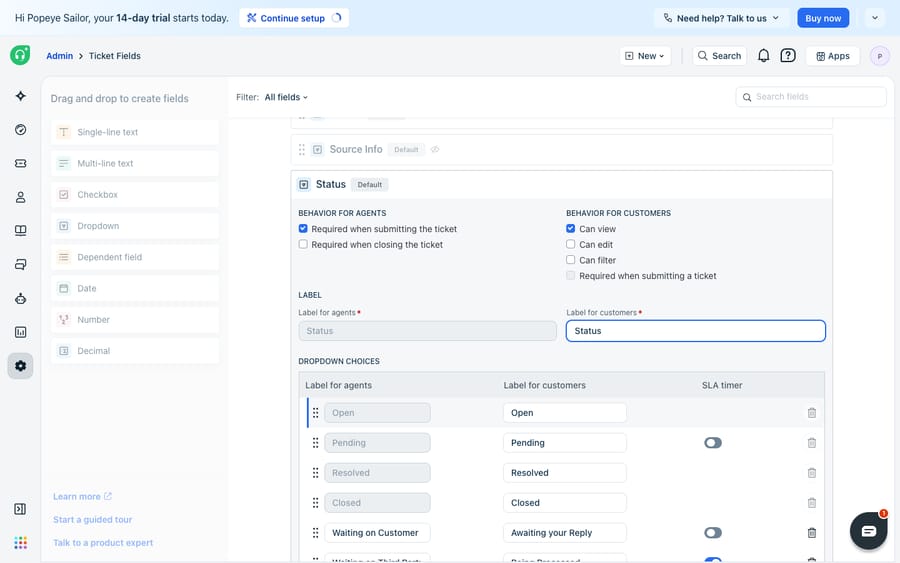Select the Single-line text field type

pyautogui.click(x=135, y=132)
